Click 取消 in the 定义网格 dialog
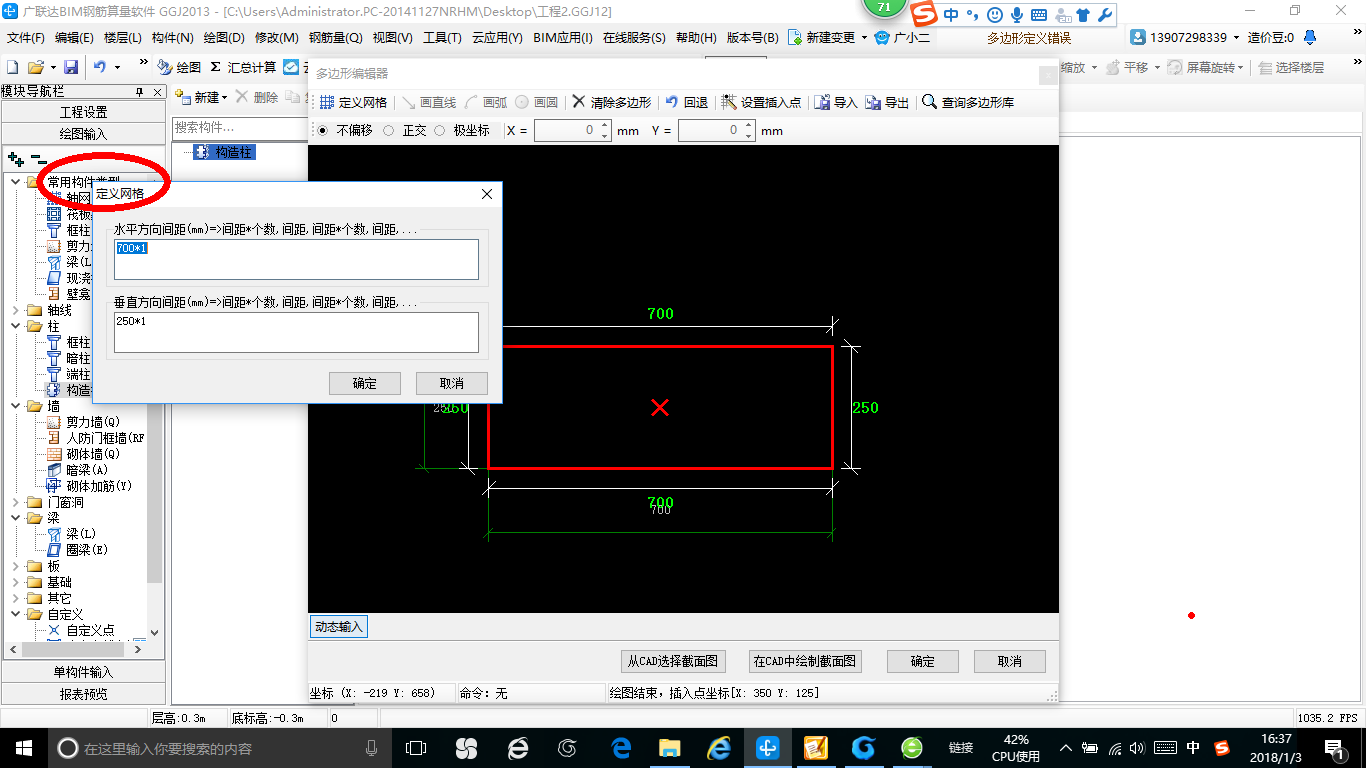Viewport: 1366px width, 768px height. pos(452,383)
